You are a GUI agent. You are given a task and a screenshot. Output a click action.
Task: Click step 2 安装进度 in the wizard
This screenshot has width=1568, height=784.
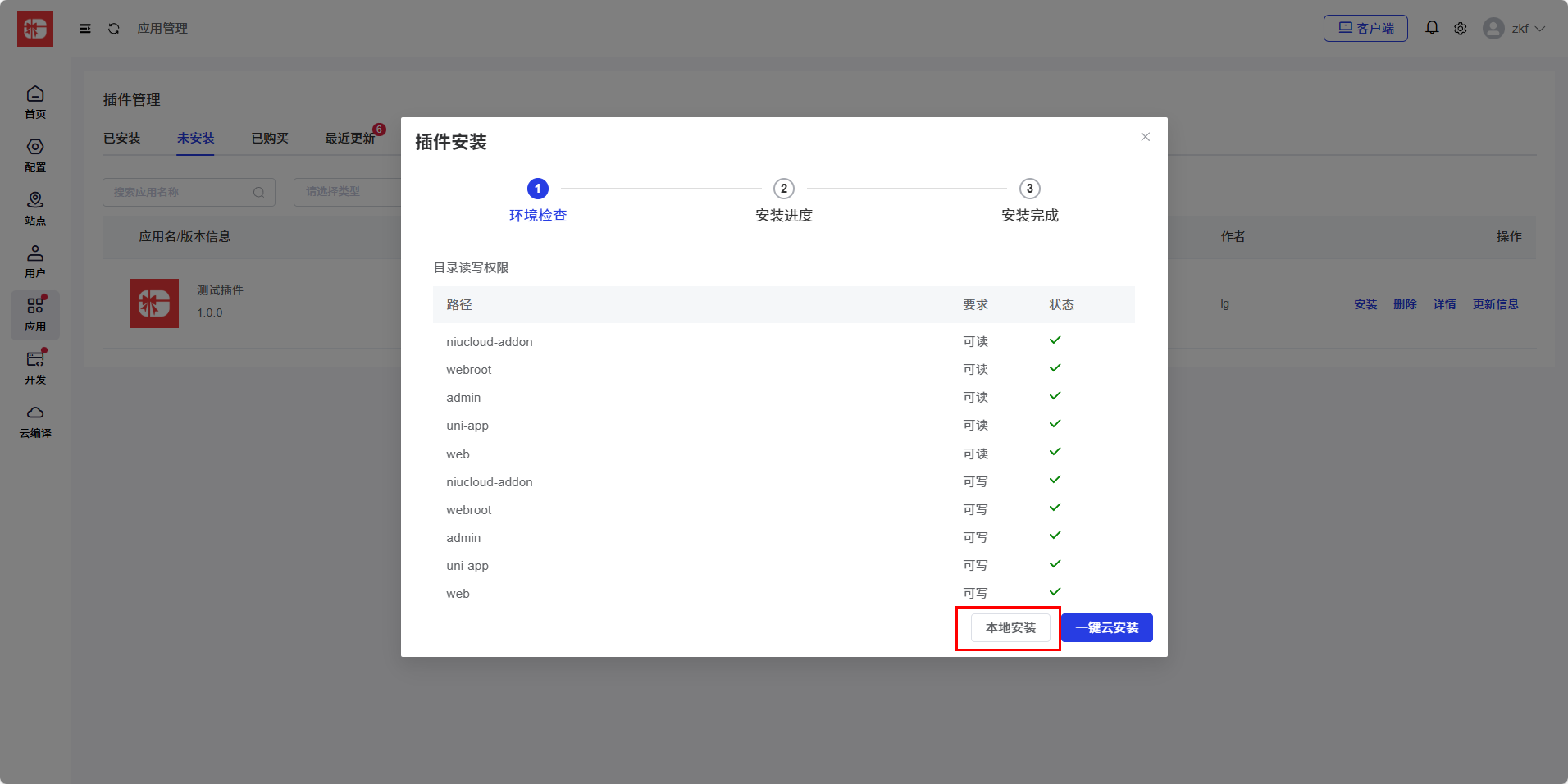click(x=784, y=201)
